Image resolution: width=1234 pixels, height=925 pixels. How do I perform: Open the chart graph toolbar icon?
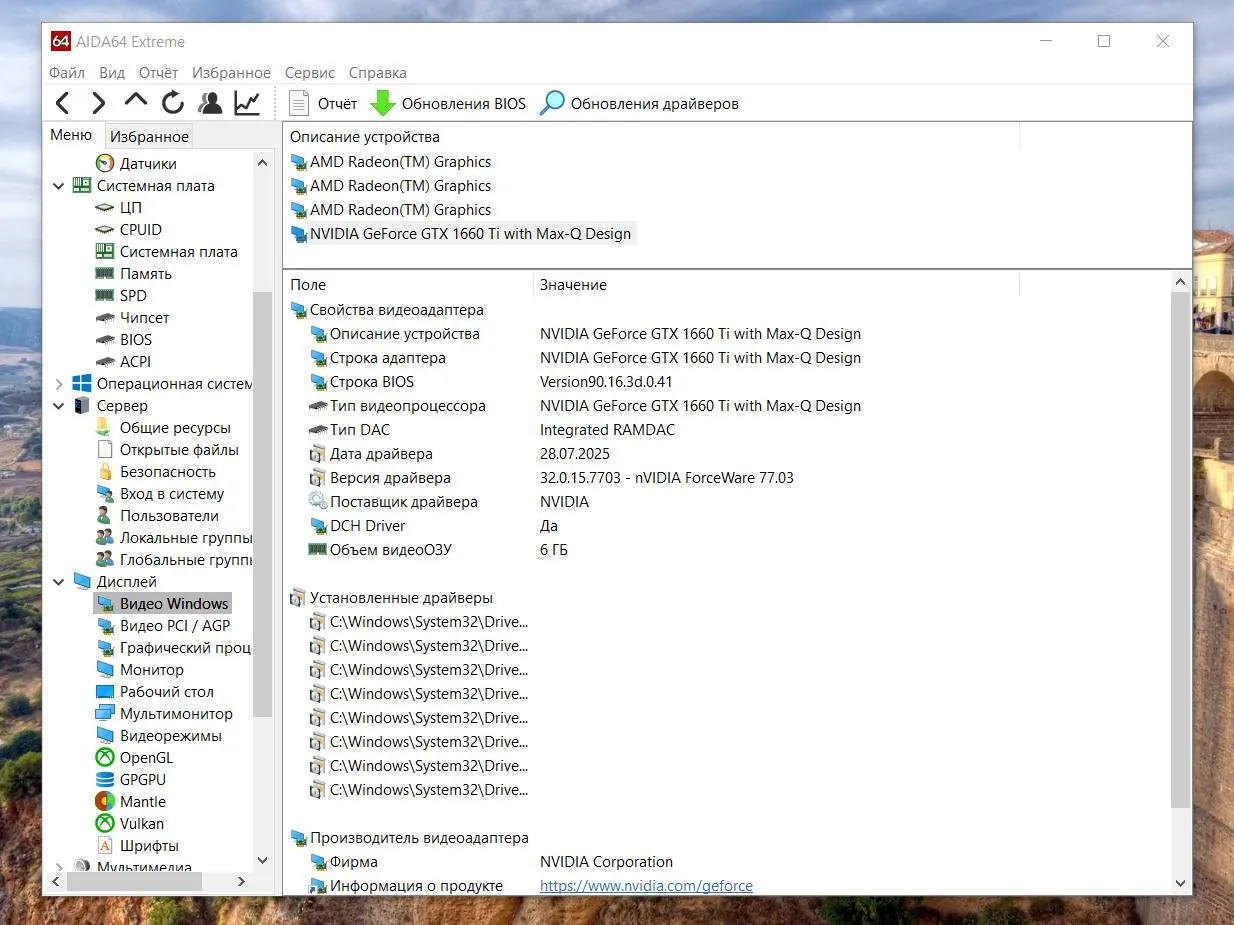click(x=247, y=103)
